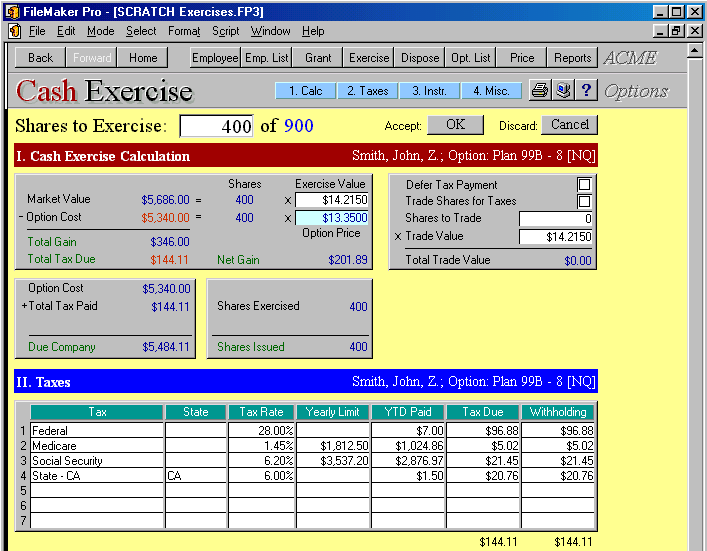Click the Net Gain $201.89 value
This screenshot has height=551, width=707.
(348, 260)
